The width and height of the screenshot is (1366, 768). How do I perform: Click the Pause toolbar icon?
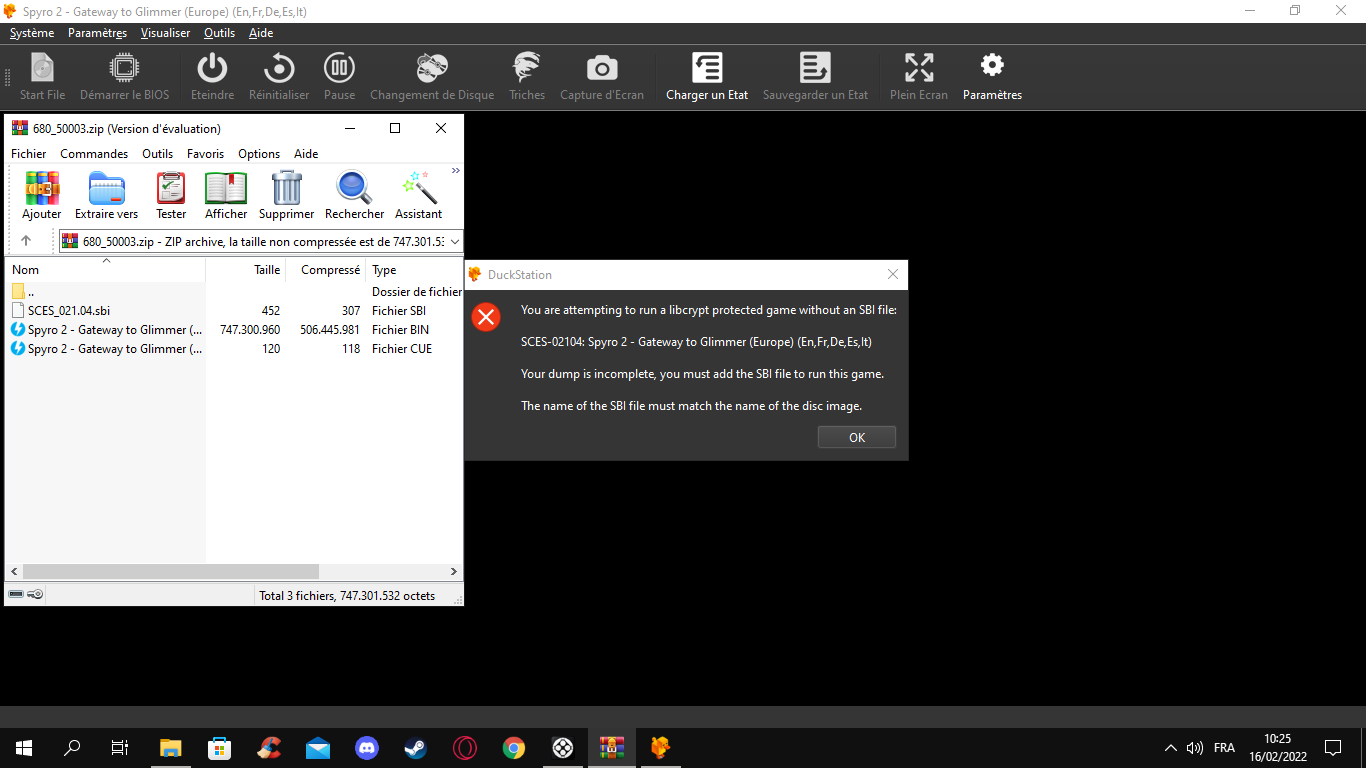click(x=339, y=68)
